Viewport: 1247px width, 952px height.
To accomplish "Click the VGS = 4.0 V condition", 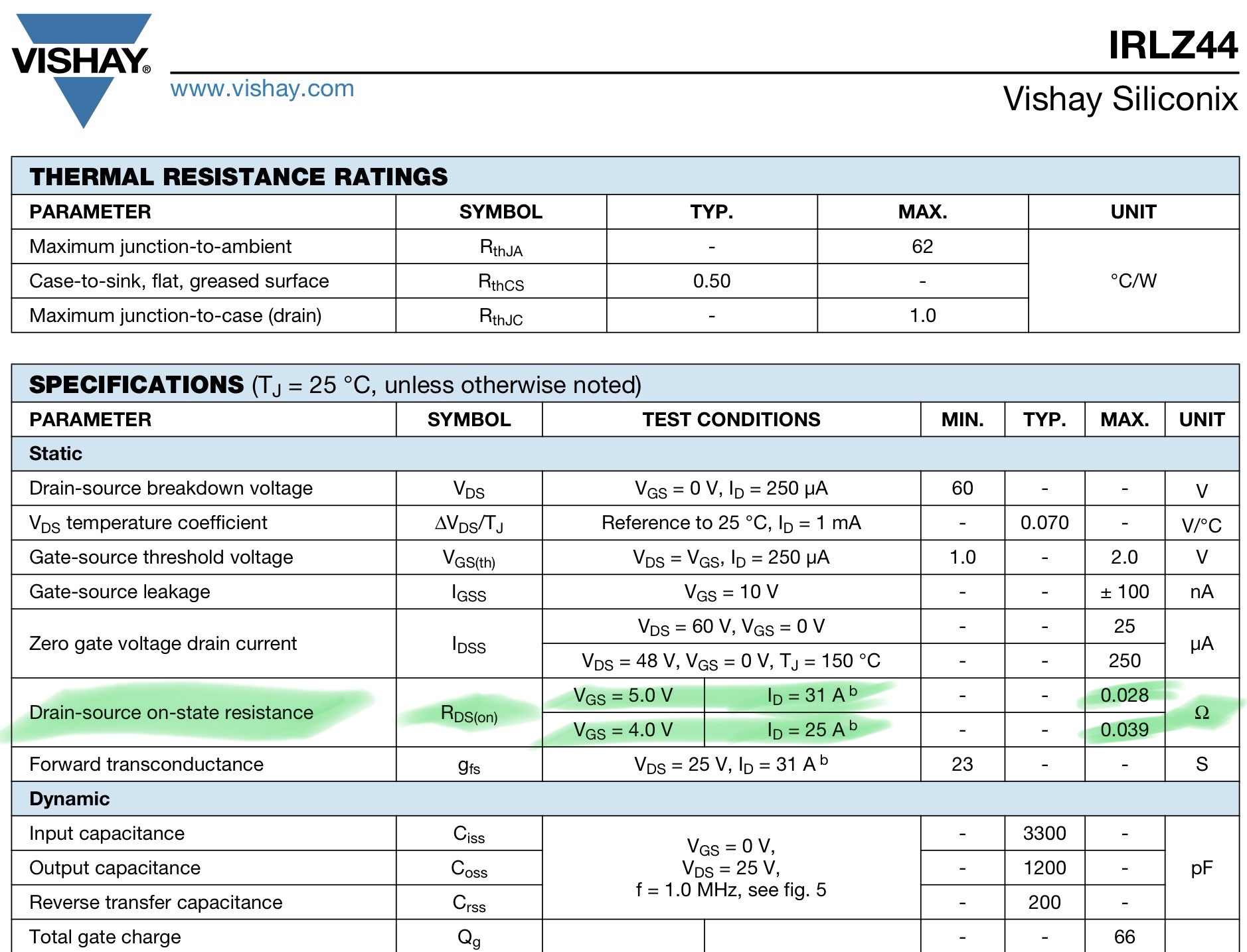I will pos(623,731).
